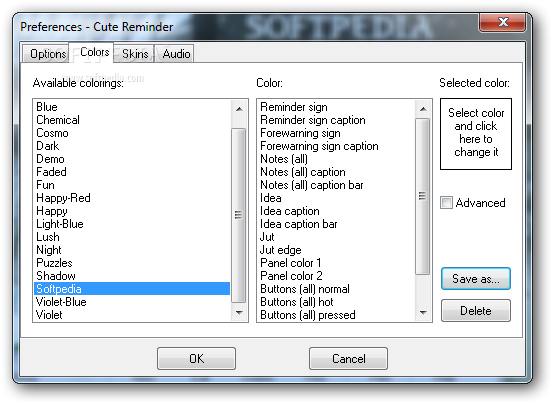Cancel the Preferences dialog
Screen dimensions: 553x404
coord(348,359)
